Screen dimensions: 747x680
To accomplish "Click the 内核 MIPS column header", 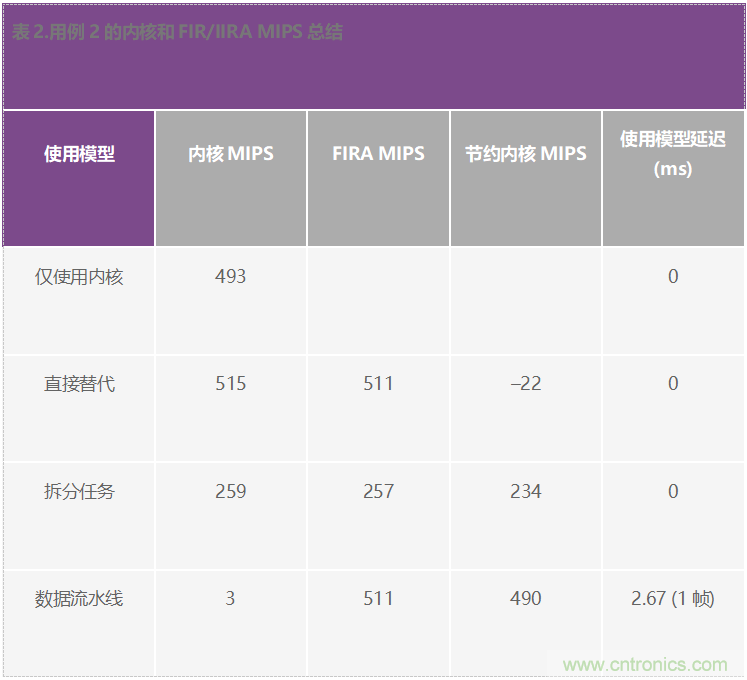I will tap(231, 154).
